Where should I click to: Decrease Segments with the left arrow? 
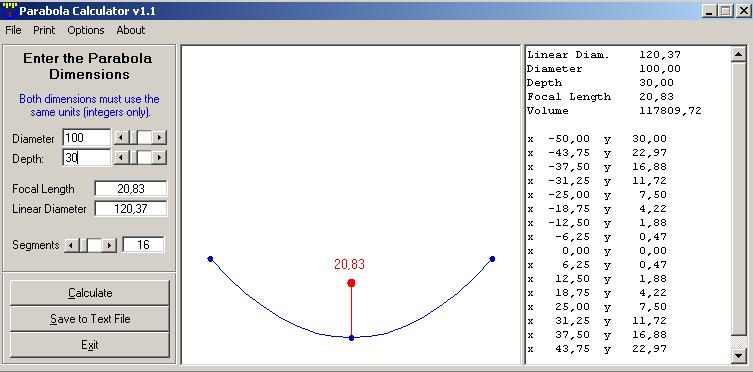(x=71, y=245)
